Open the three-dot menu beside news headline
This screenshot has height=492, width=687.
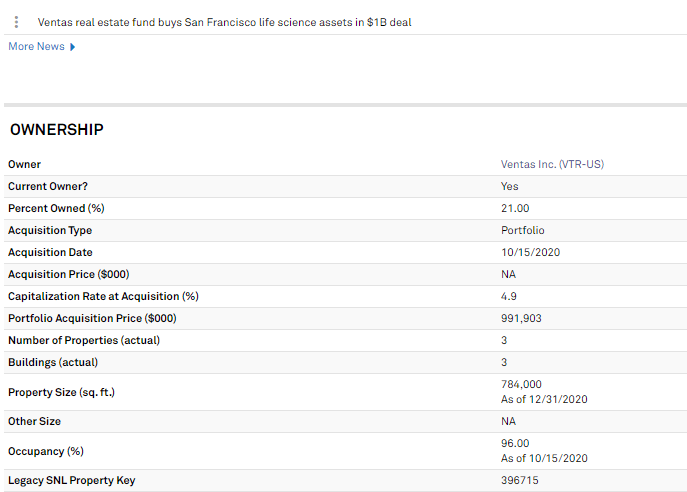click(16, 22)
